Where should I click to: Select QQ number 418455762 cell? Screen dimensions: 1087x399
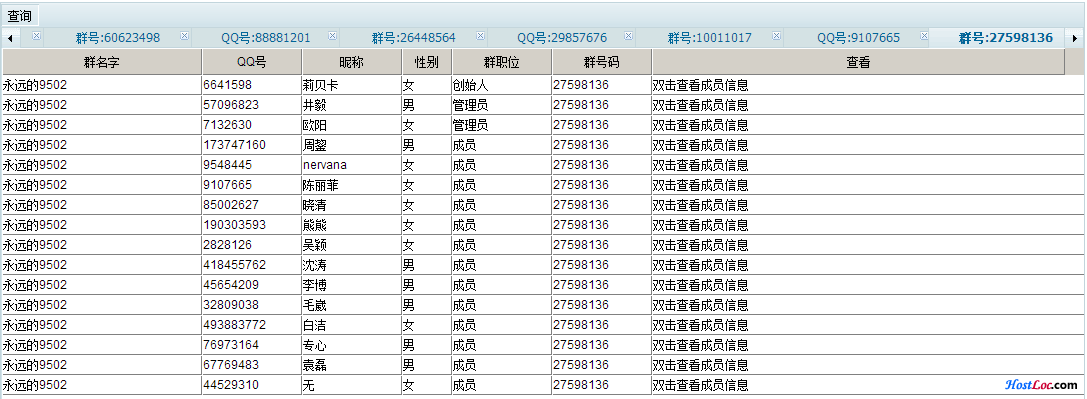(252, 265)
